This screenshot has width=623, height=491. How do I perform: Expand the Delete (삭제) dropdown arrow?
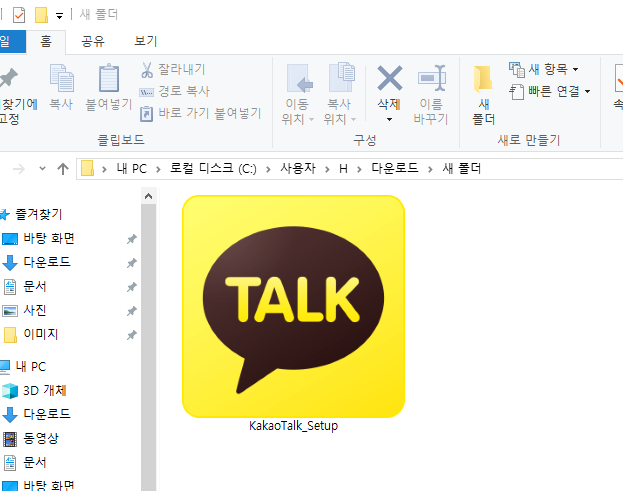pyautogui.click(x=389, y=119)
